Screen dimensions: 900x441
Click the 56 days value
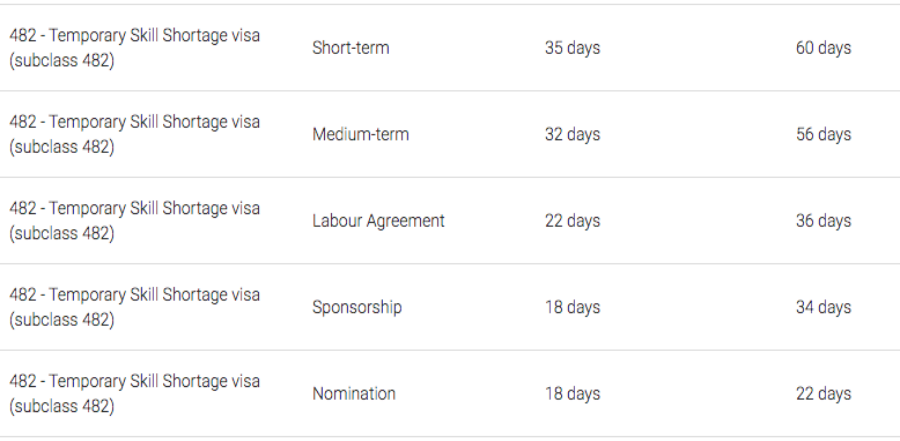[823, 134]
